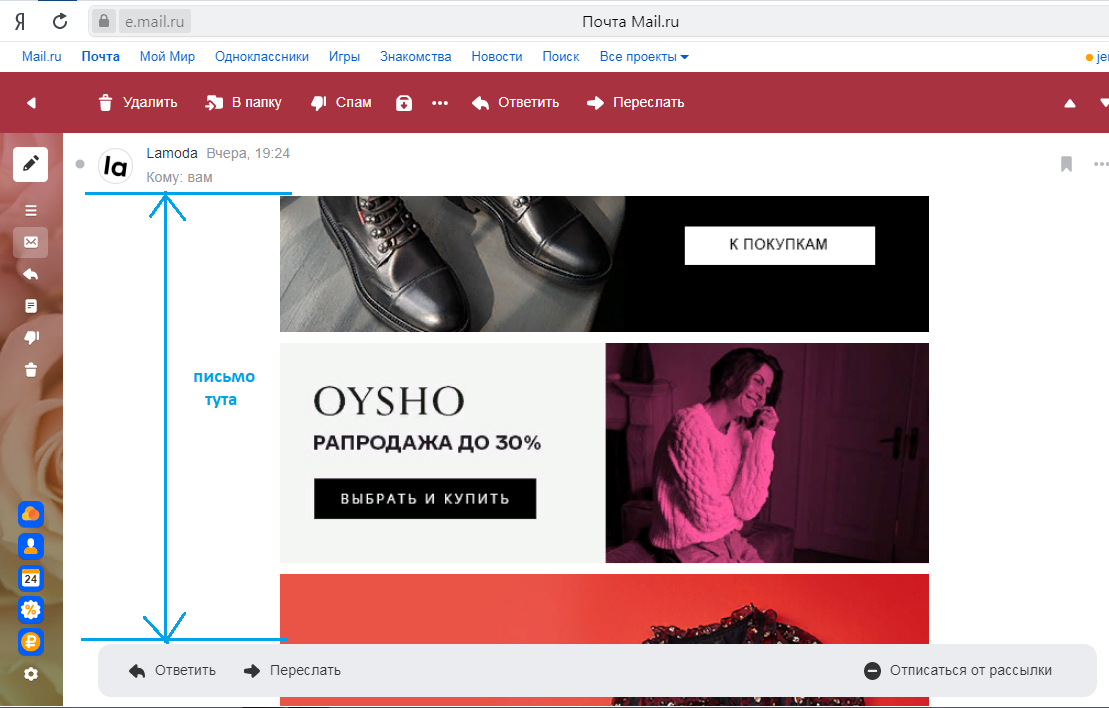This screenshot has height=708, width=1109.
Task: Open the contacts person icon in the sidebar
Action: coord(31,546)
